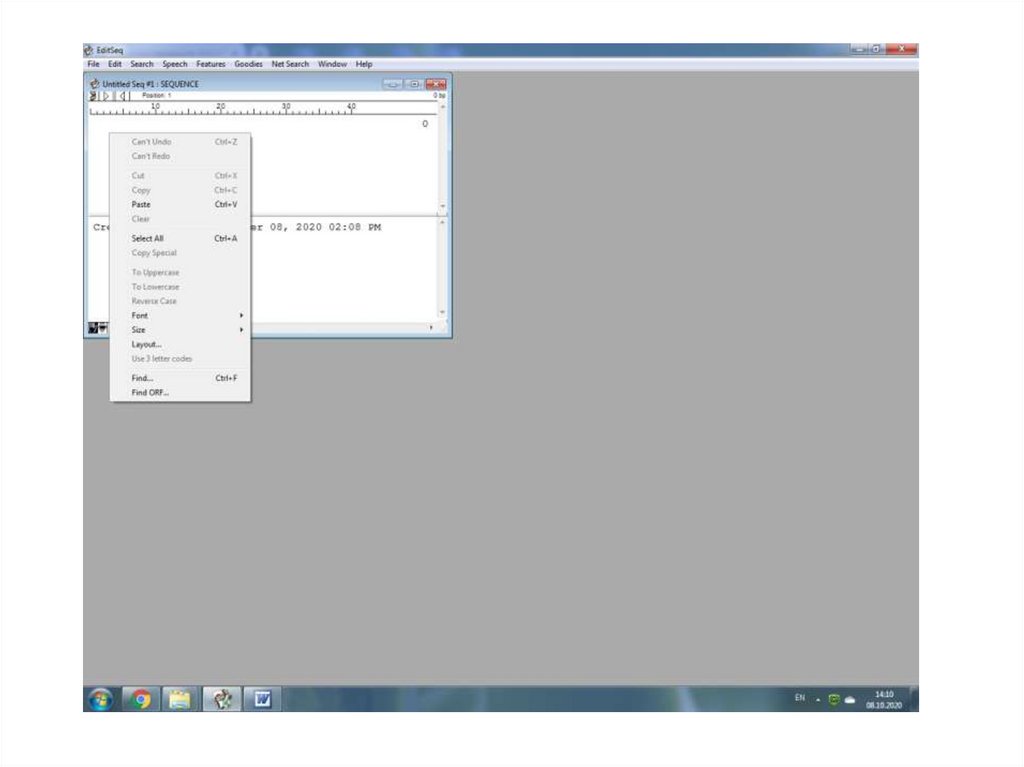Open the Search menu
1024x767 pixels.
(142, 64)
